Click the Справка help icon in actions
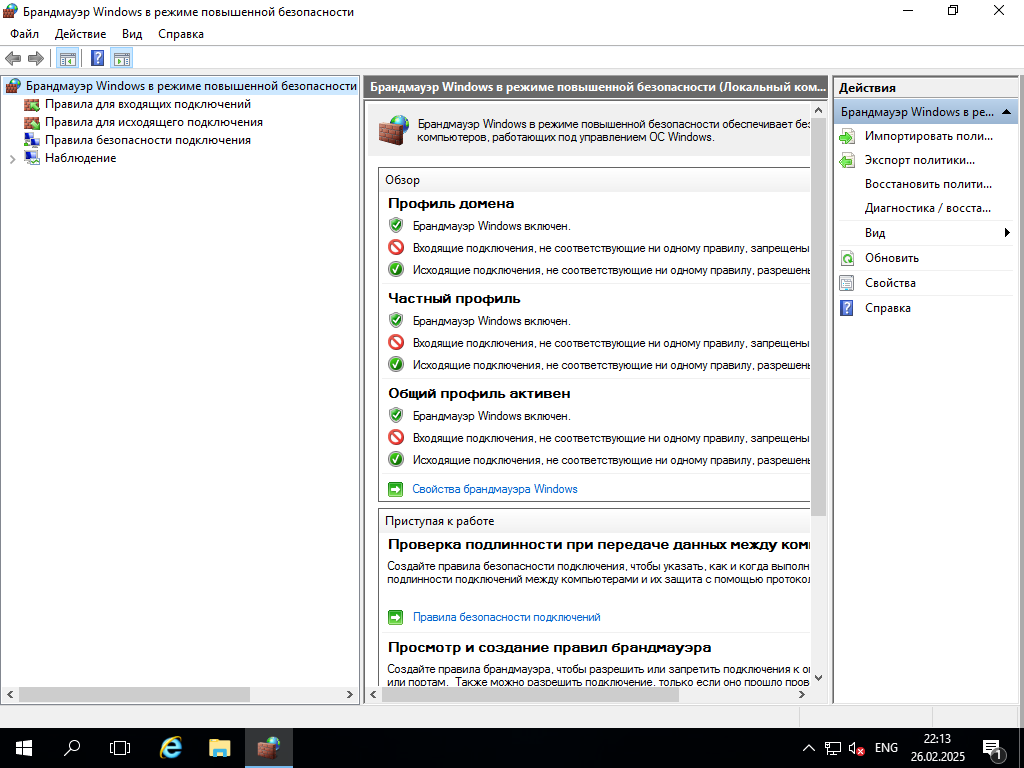 847,308
